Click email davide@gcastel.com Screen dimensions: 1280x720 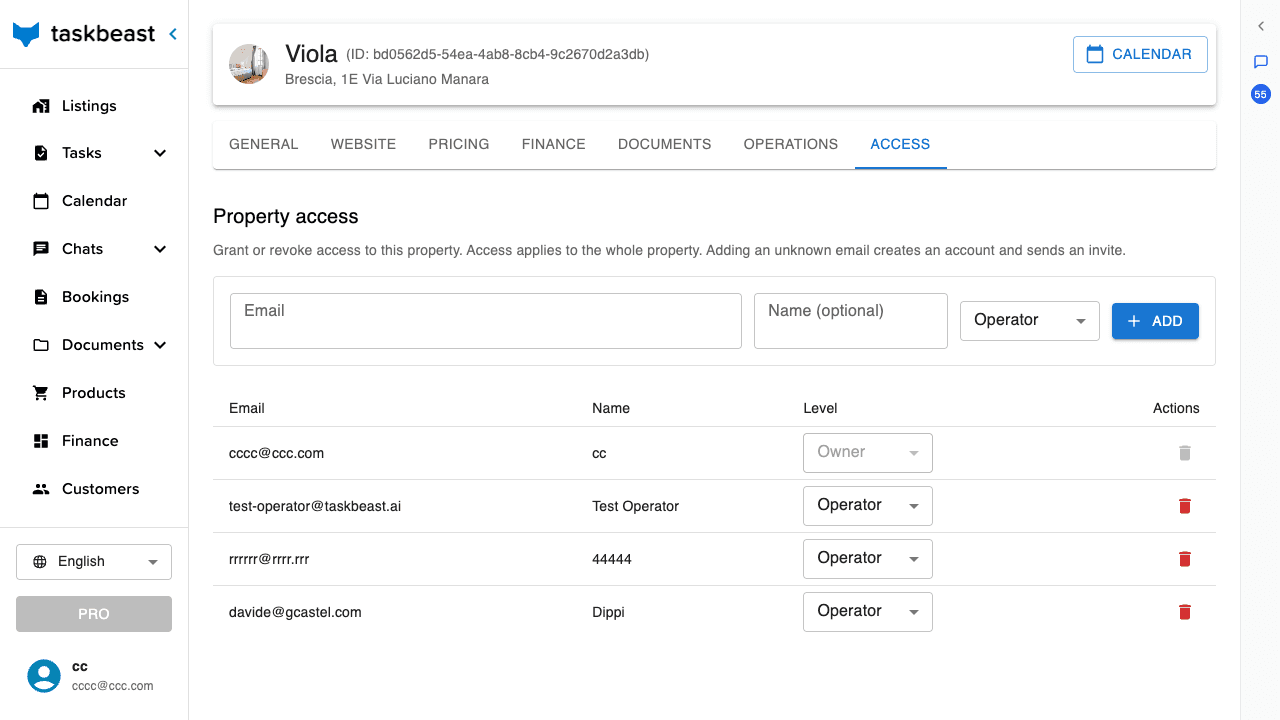[x=295, y=612]
